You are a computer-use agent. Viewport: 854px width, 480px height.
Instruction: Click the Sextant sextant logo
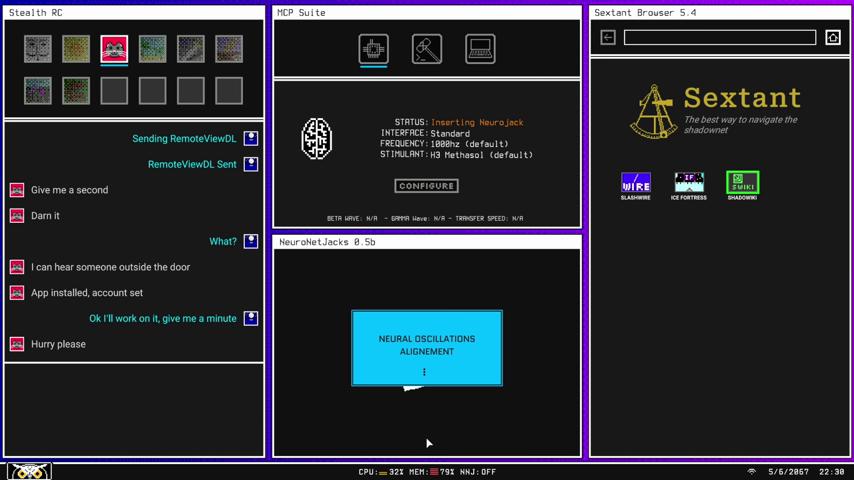(x=653, y=112)
